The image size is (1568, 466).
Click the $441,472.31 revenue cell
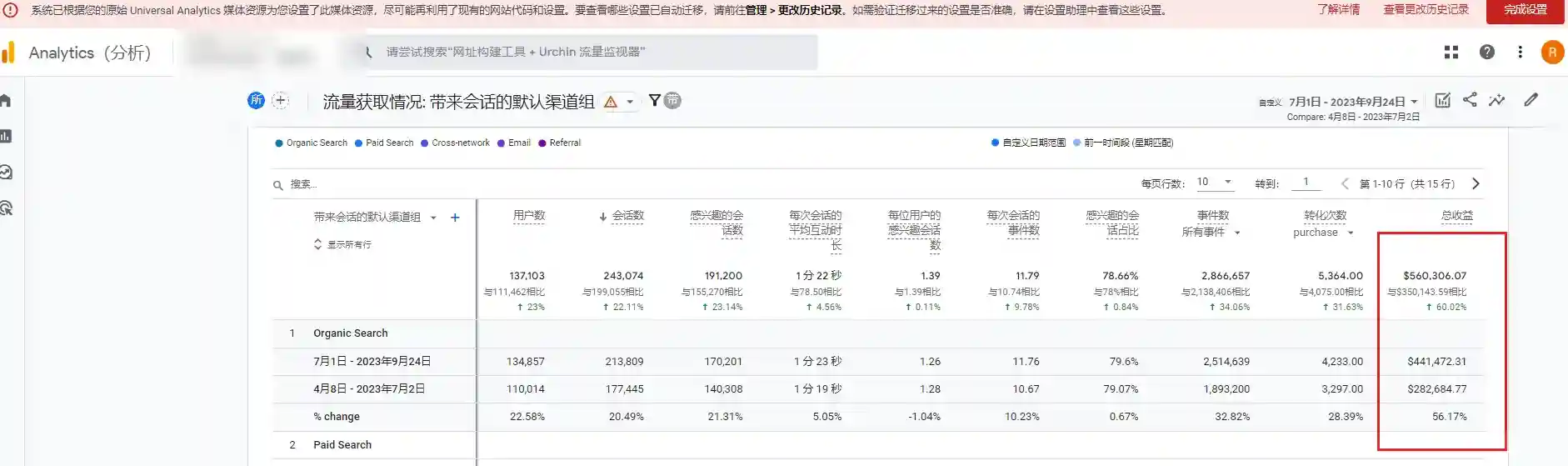tap(1436, 362)
